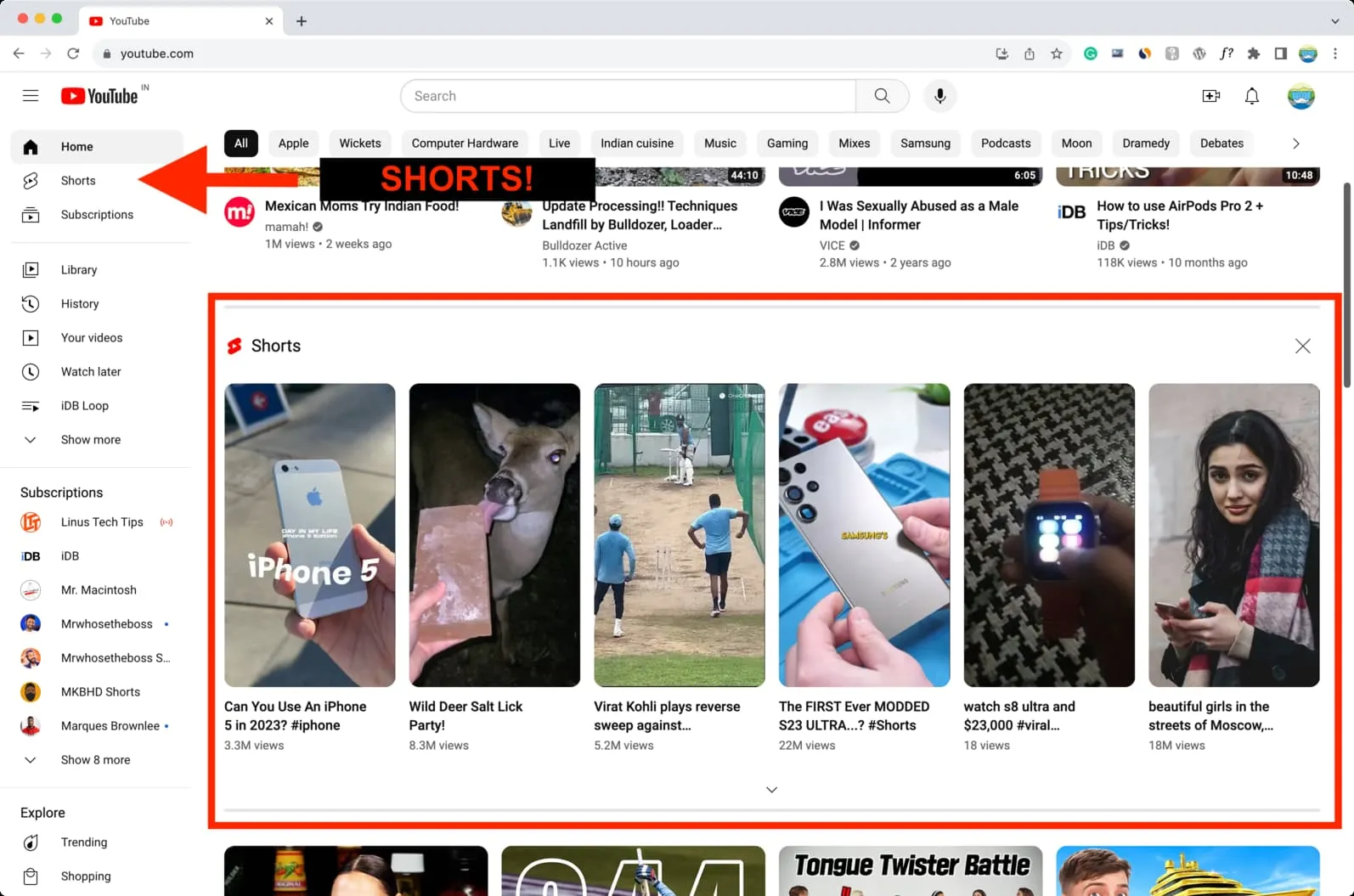This screenshot has height=896, width=1354.
Task: Show next topic chips with right arrow
Action: point(1296,144)
